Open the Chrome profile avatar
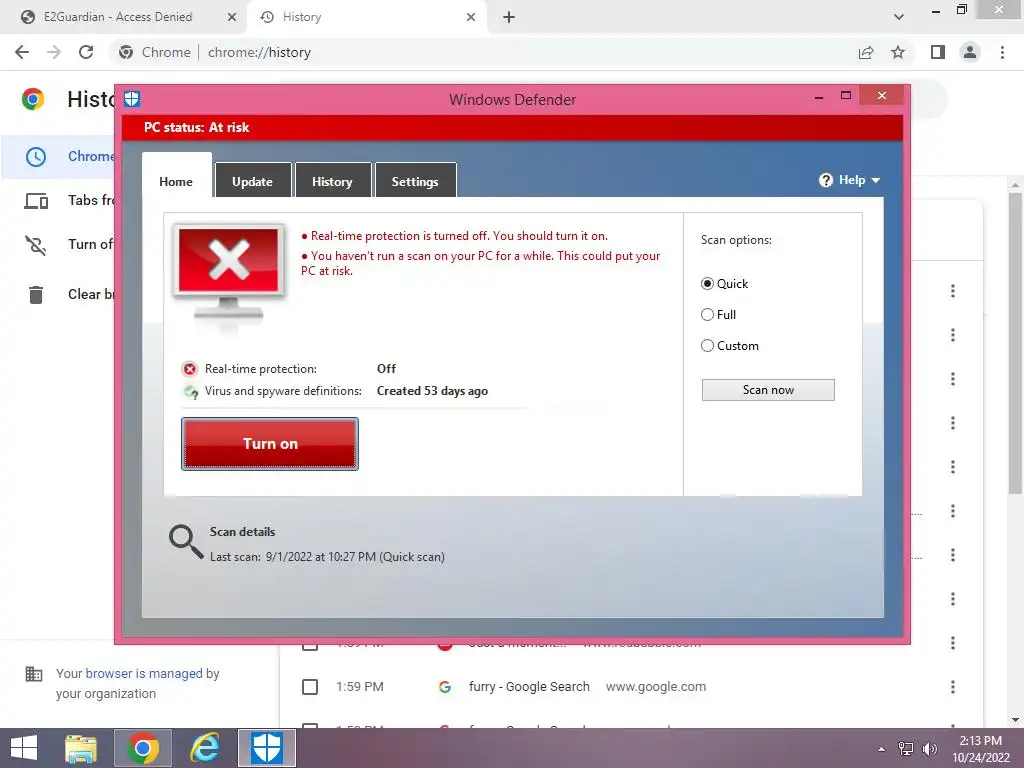 (970, 52)
